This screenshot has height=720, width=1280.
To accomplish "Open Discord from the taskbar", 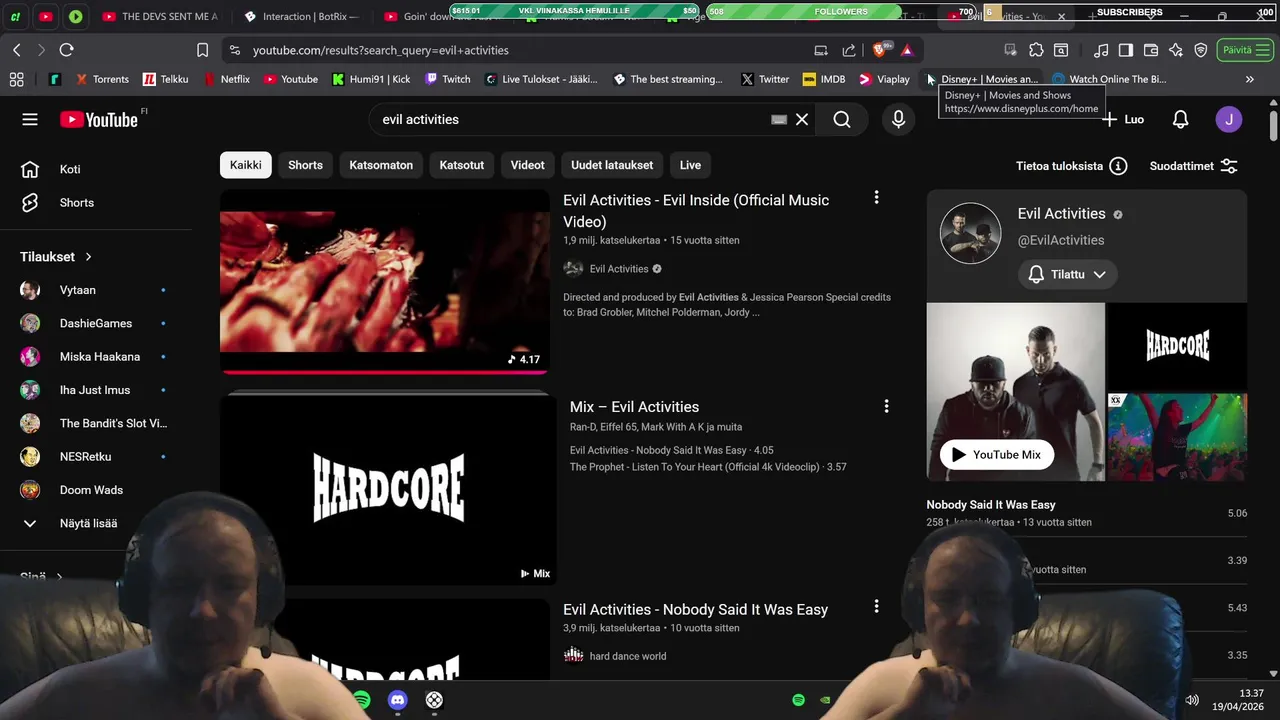I will pyautogui.click(x=398, y=700).
